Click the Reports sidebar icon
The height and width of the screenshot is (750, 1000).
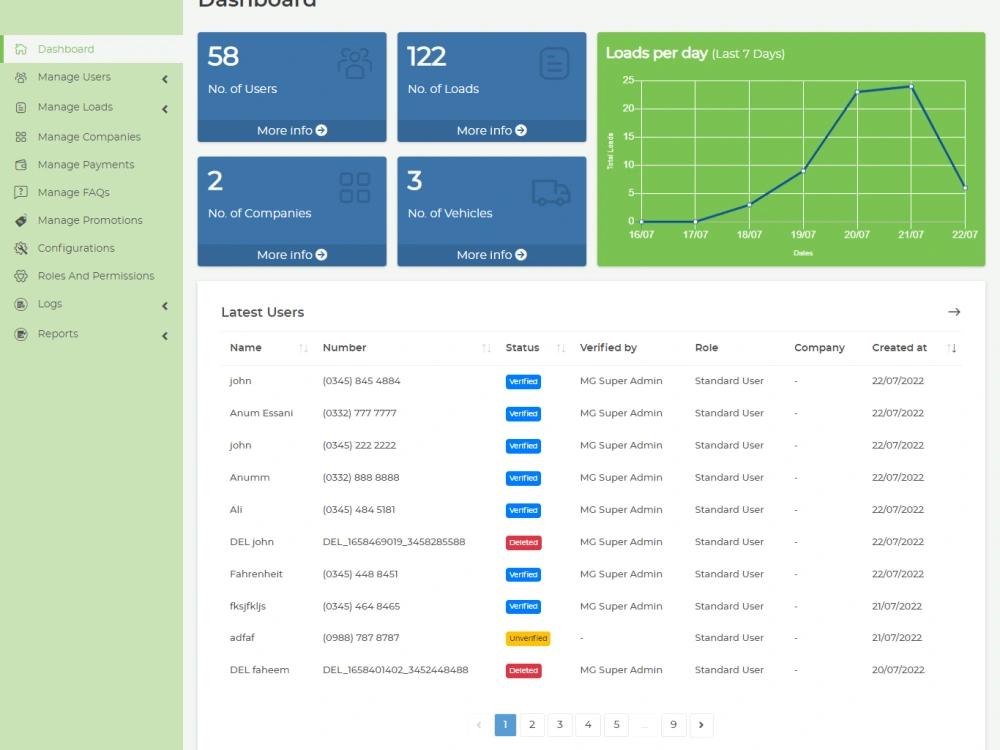[21, 334]
